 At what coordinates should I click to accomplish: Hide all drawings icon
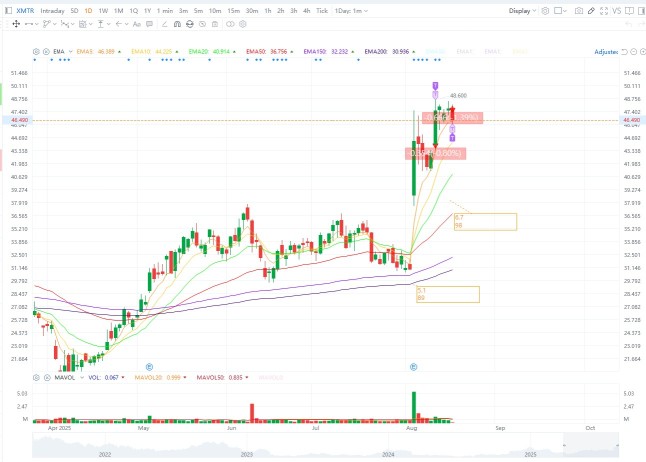click(202, 24)
